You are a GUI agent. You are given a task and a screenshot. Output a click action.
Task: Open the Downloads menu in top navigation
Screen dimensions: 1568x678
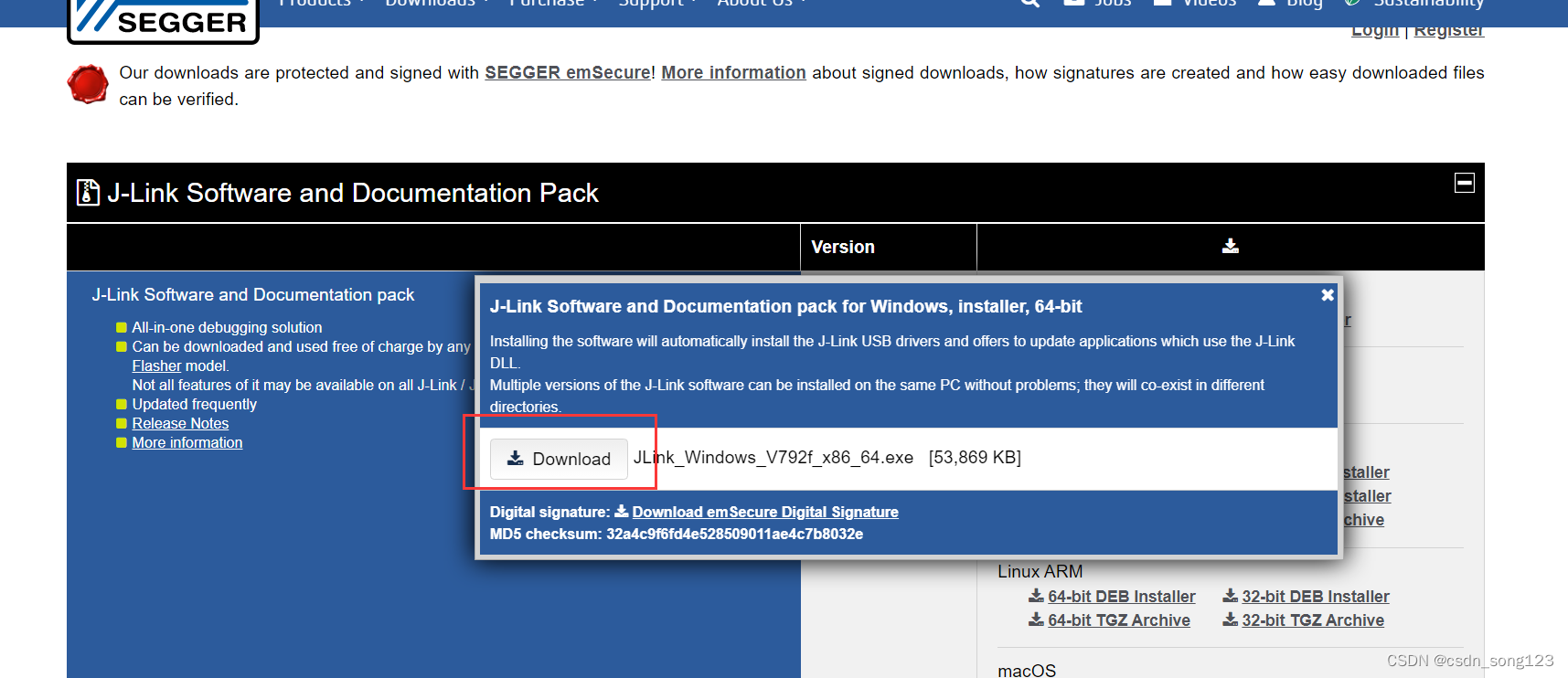coord(436,4)
